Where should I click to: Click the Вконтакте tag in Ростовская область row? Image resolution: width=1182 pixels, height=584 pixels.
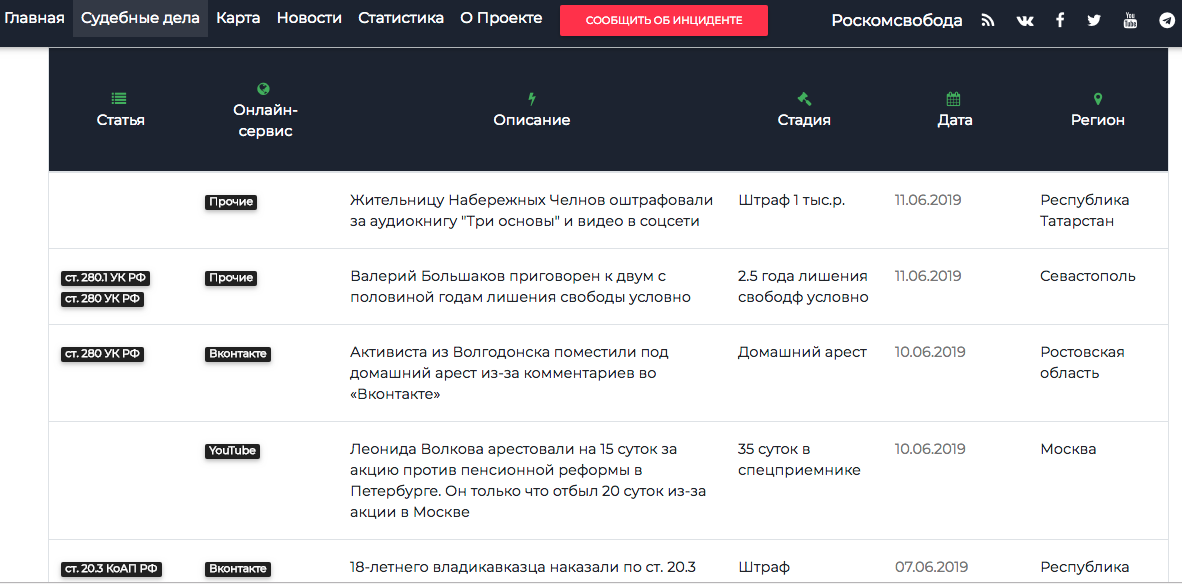(x=237, y=353)
